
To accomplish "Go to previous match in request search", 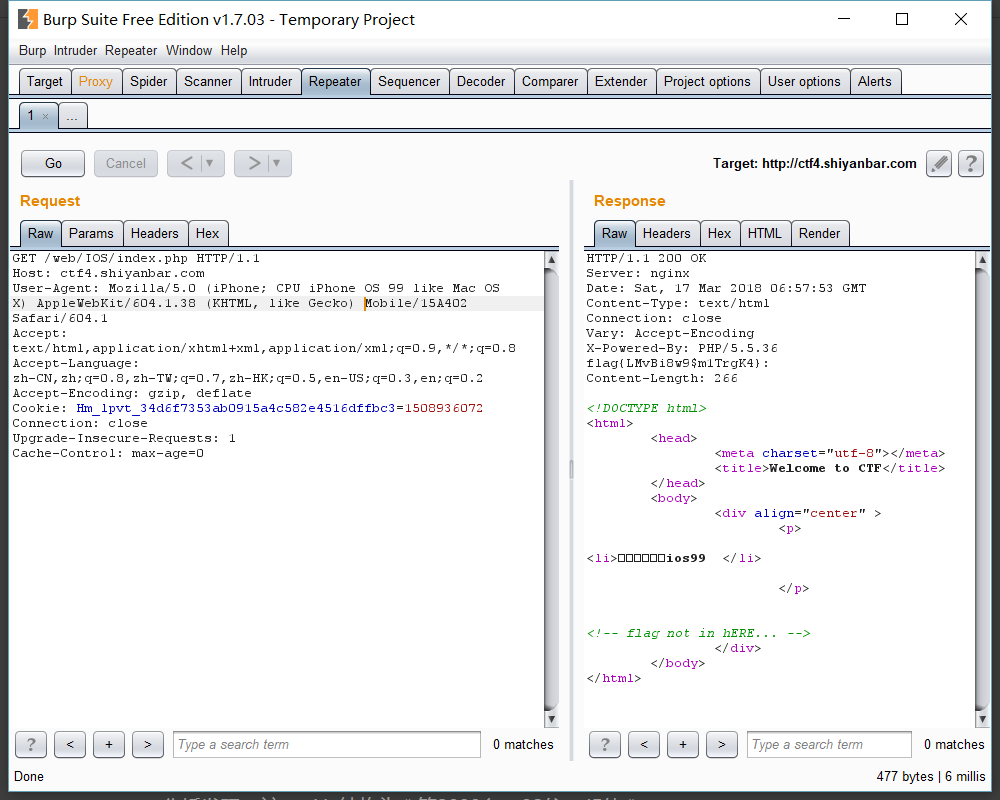I will [x=70, y=744].
